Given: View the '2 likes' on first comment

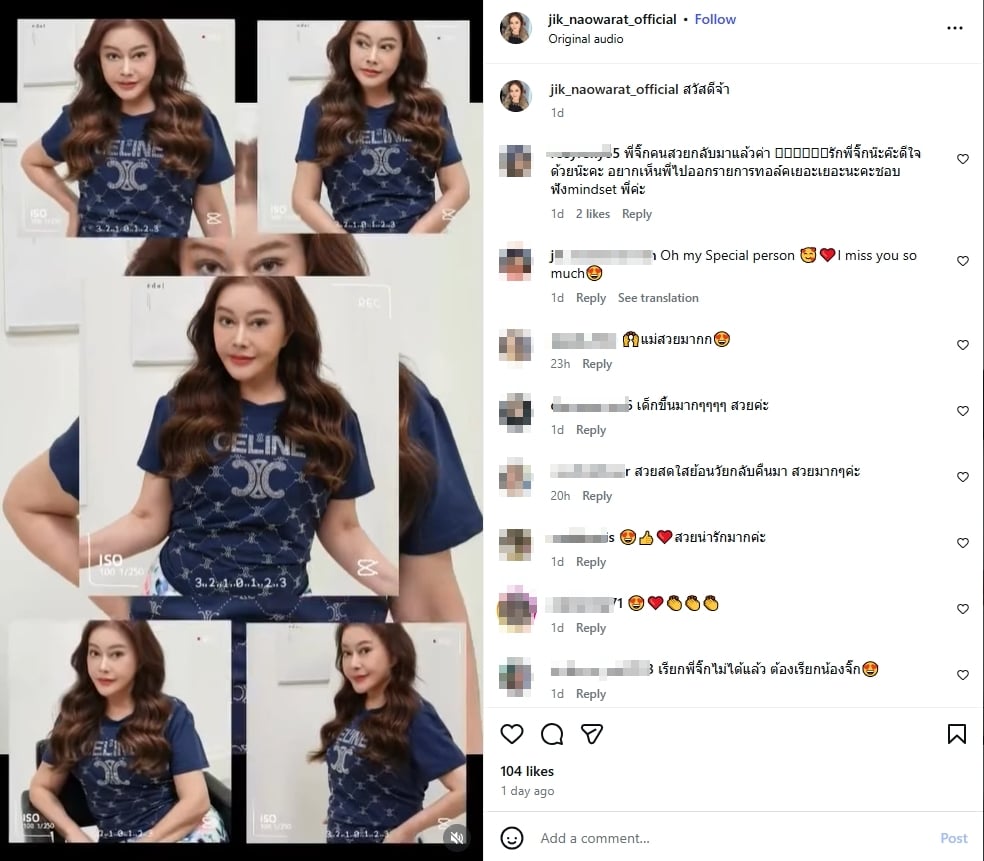Looking at the screenshot, I should pos(593,214).
